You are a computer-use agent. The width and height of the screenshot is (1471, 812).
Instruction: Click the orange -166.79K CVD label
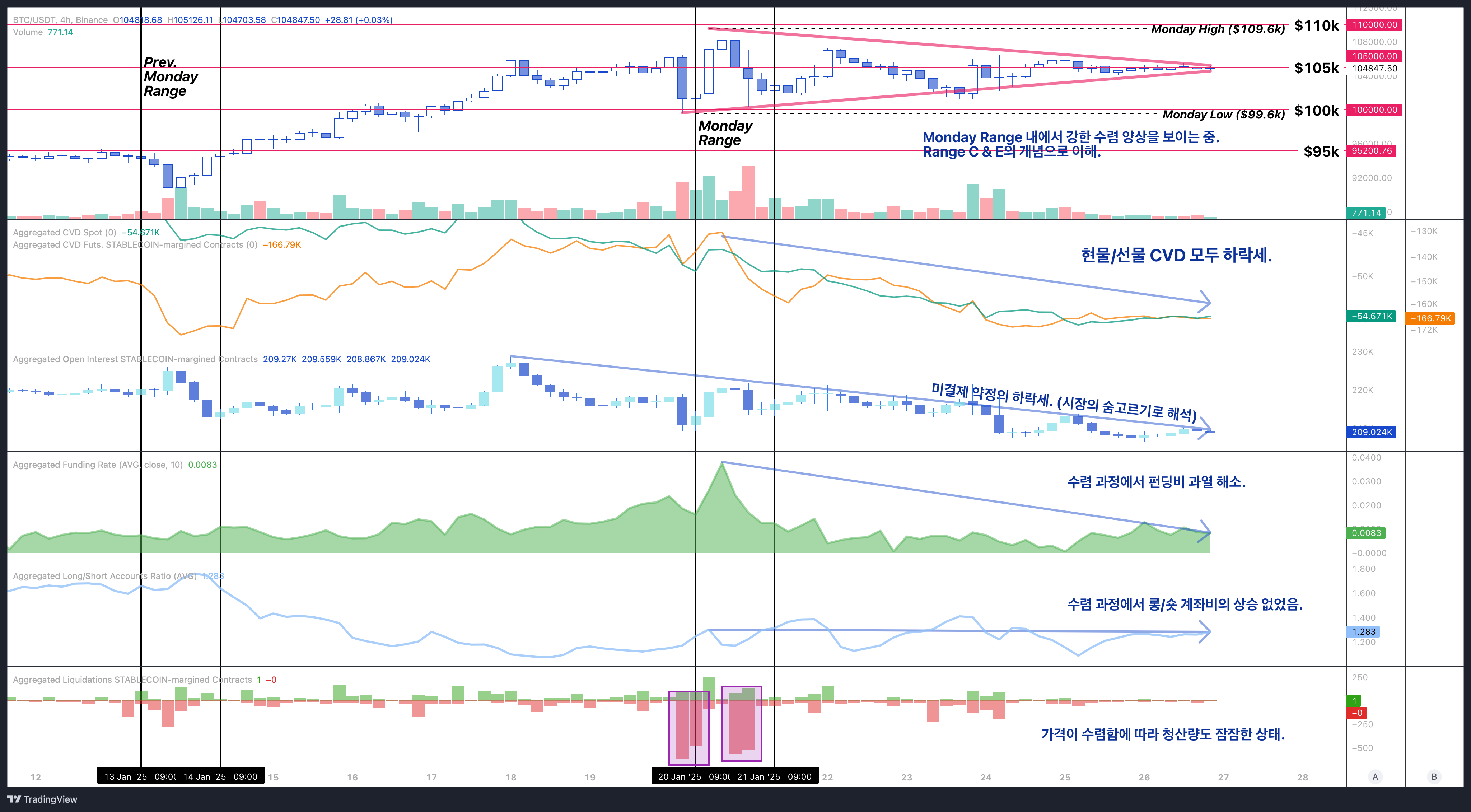coord(1430,318)
